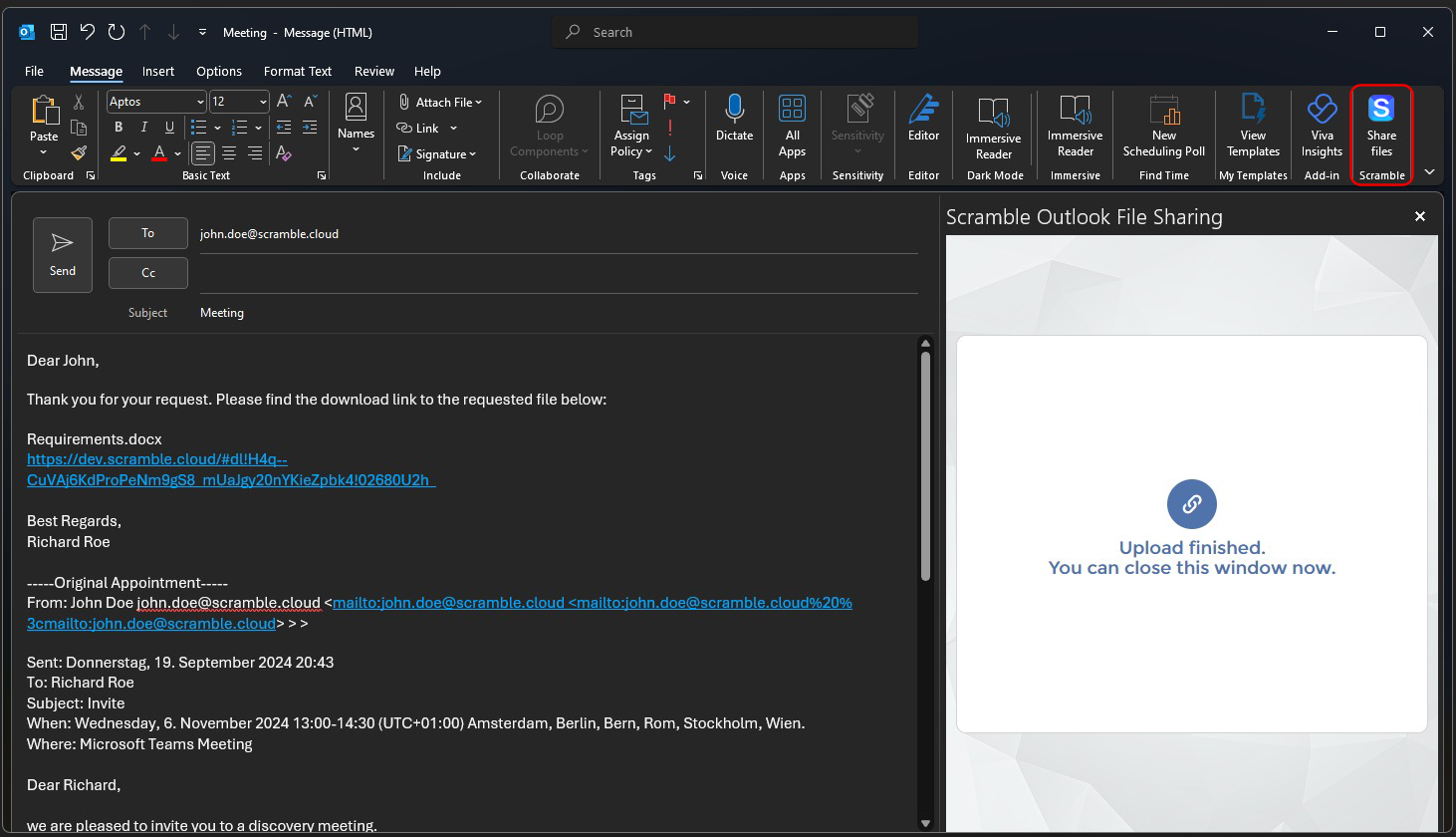Toggle bulleted list formatting
The width and height of the screenshot is (1456, 837).
coord(198,128)
